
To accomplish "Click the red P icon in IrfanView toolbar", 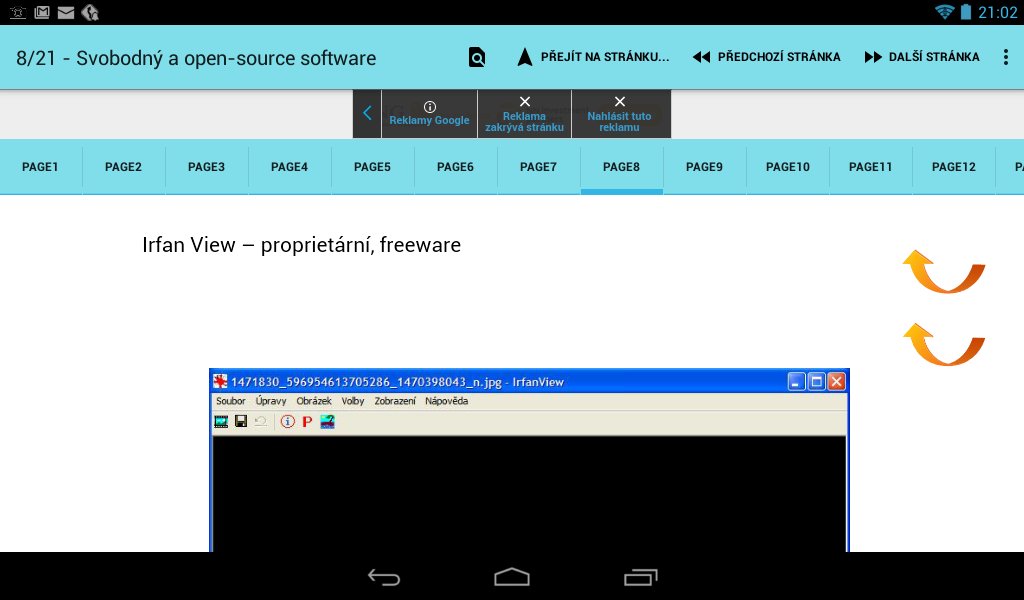I will tap(307, 422).
